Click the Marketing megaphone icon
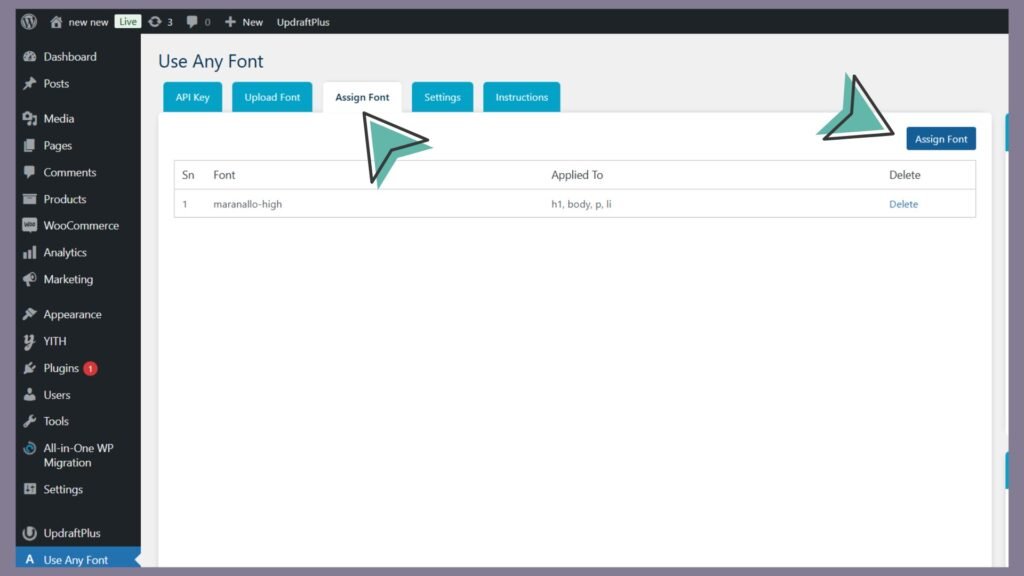Viewport: 1024px width, 576px height. [29, 279]
